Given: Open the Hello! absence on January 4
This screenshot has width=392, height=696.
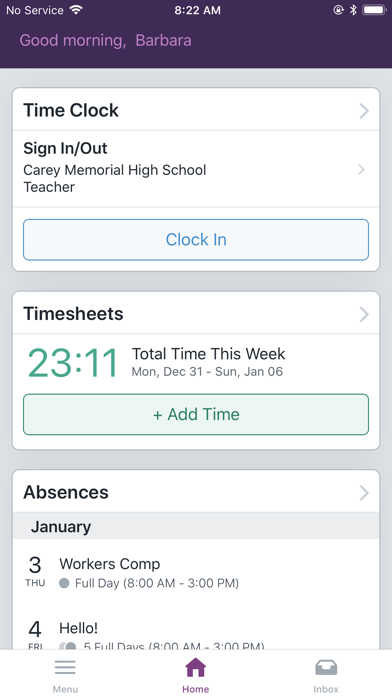Looking at the screenshot, I should (196, 632).
